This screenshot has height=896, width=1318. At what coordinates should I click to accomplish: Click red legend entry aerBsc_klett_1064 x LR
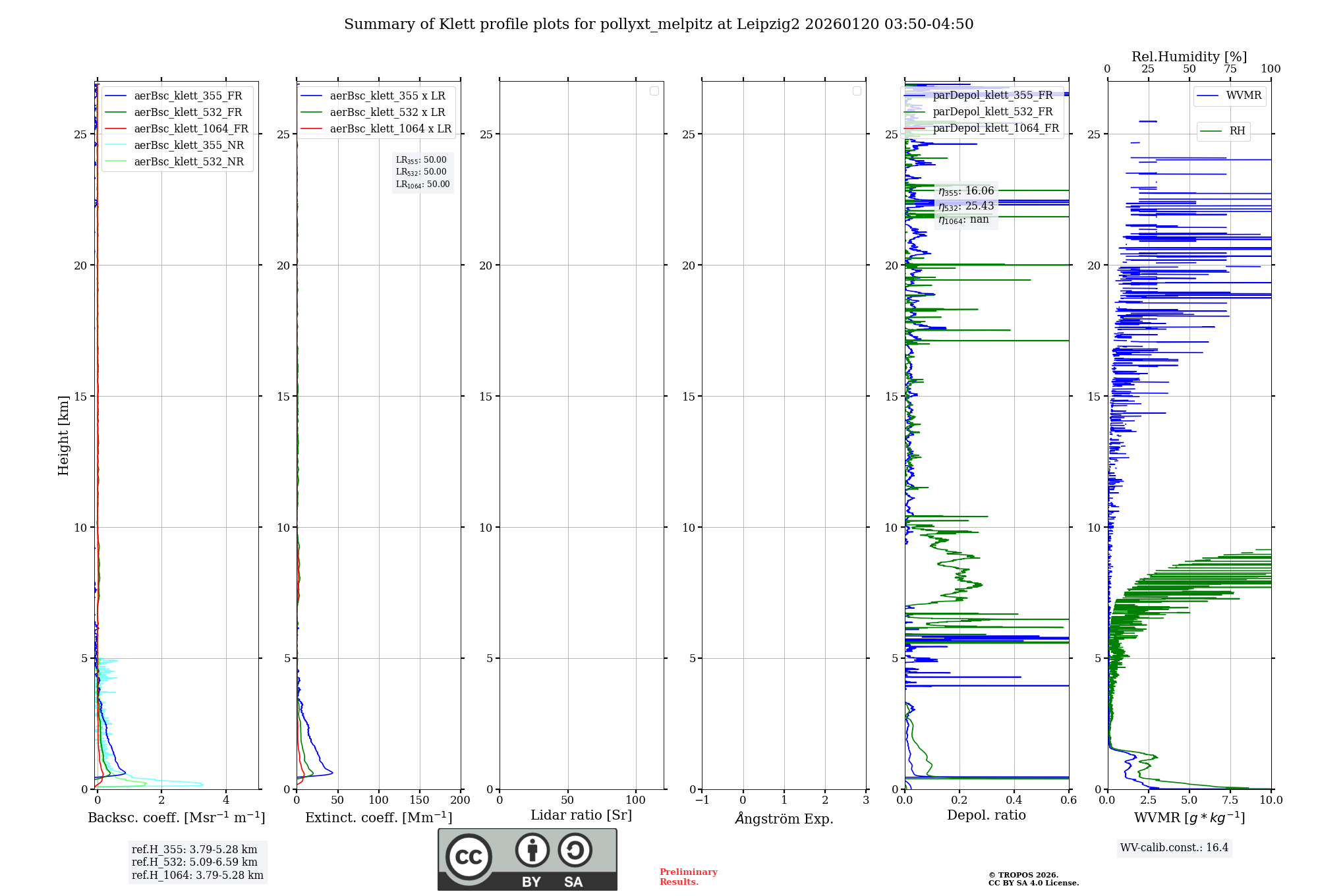pyautogui.click(x=390, y=129)
